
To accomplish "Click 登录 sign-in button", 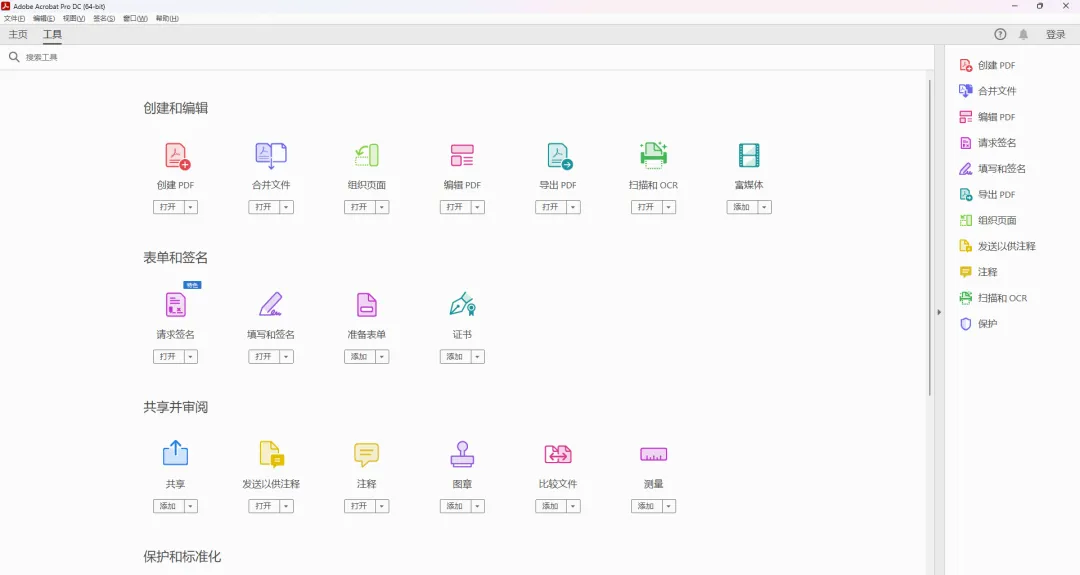I will (1055, 34).
